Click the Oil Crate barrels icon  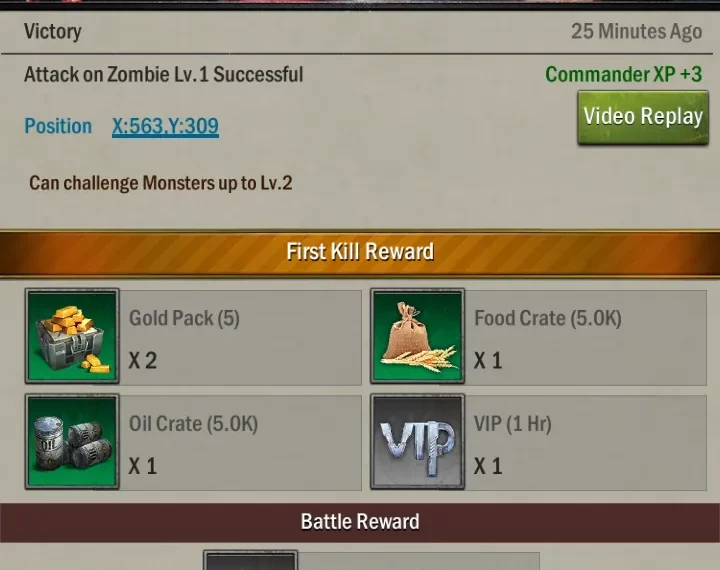pyautogui.click(x=72, y=441)
